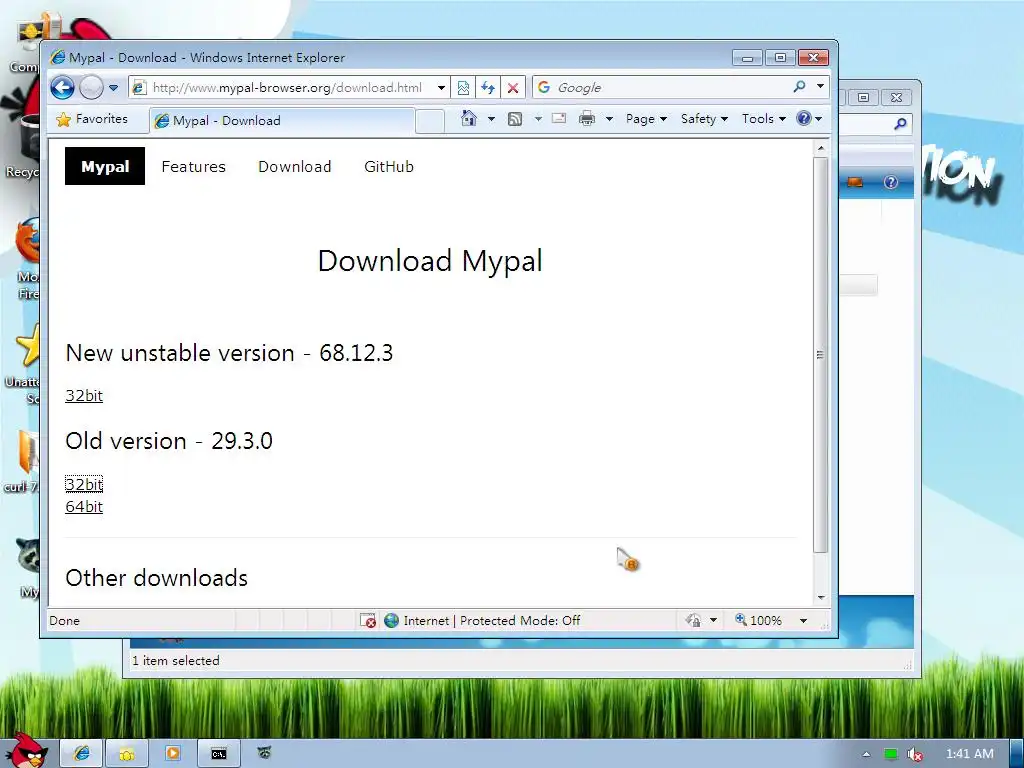The height and width of the screenshot is (768, 1024).
Task: Stop loading with the red X icon
Action: pyautogui.click(x=513, y=87)
